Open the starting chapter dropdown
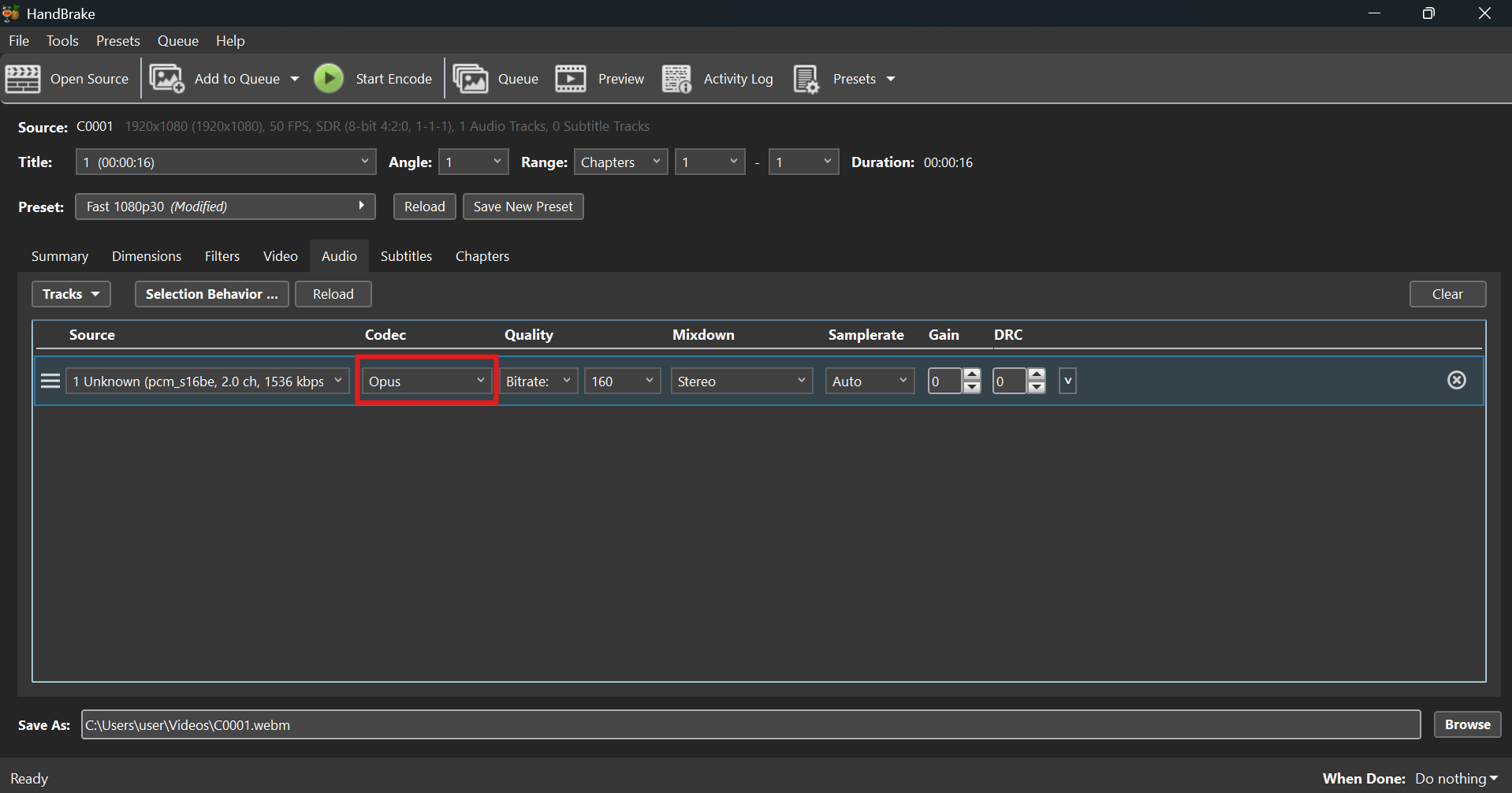Viewport: 1512px width, 793px height. pos(709,162)
